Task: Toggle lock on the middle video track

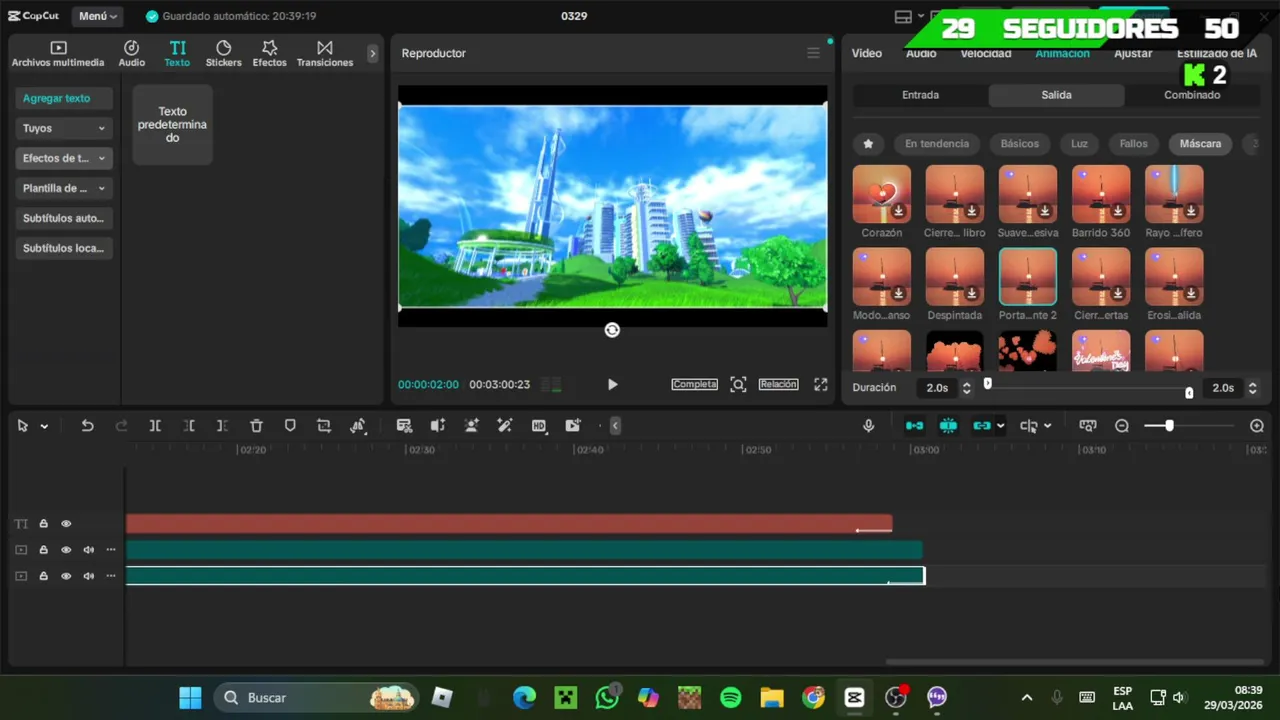Action: point(44,550)
